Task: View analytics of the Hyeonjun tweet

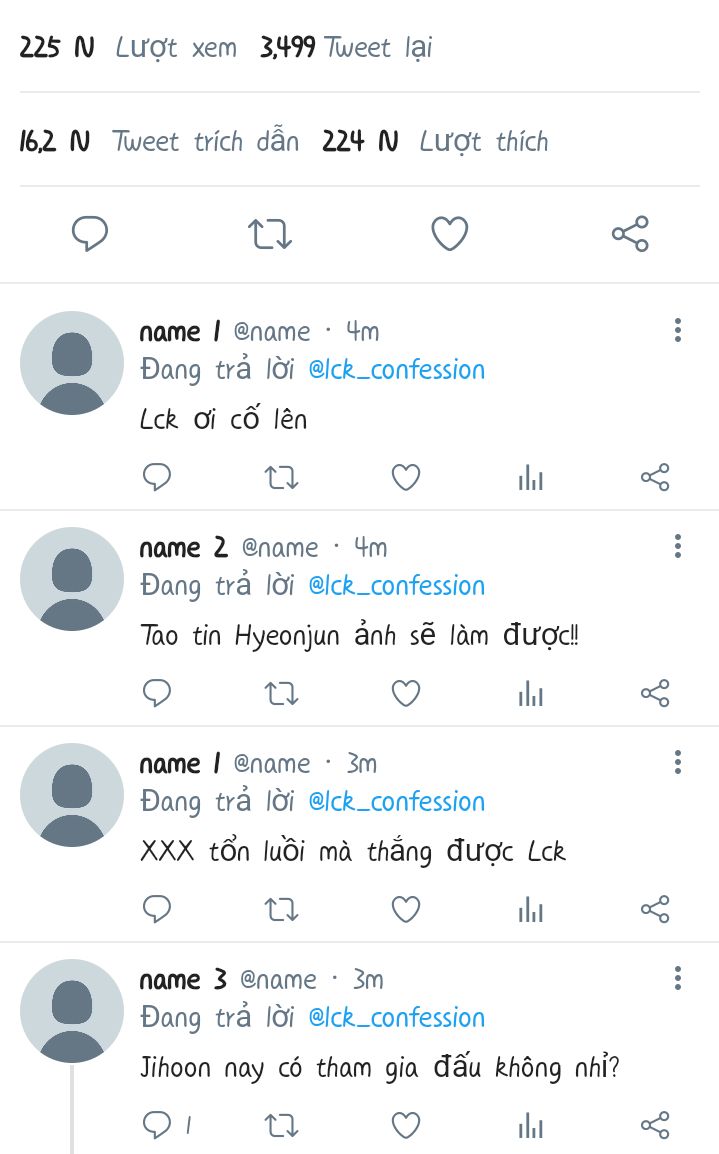Action: (x=530, y=694)
